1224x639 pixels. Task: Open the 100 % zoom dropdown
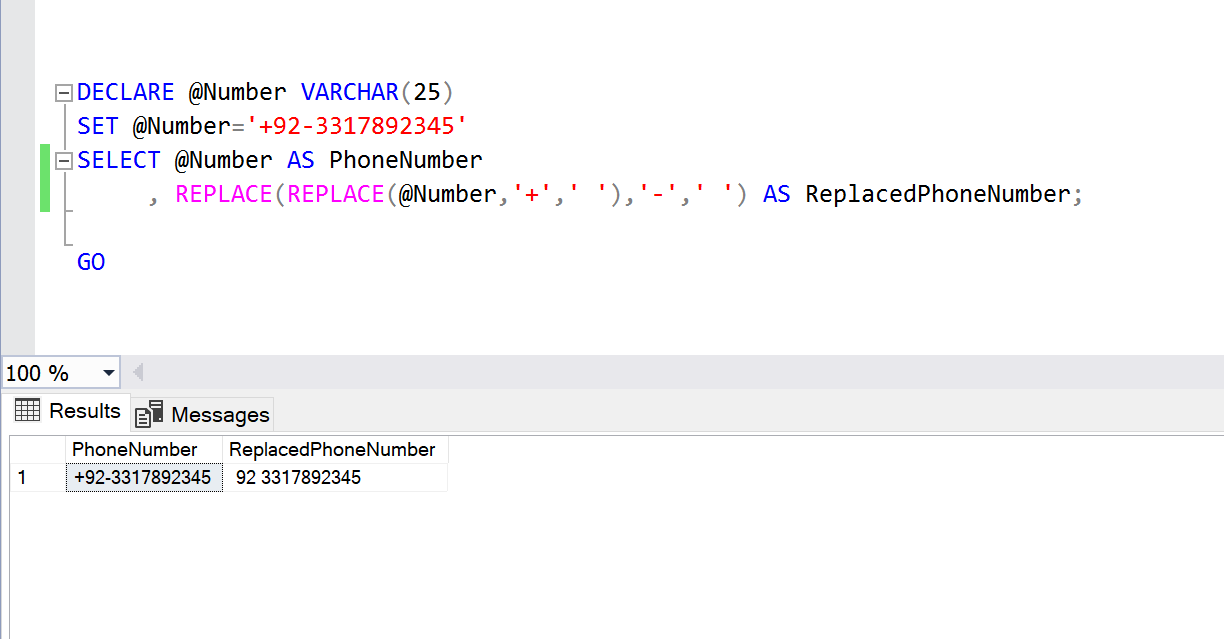[108, 373]
